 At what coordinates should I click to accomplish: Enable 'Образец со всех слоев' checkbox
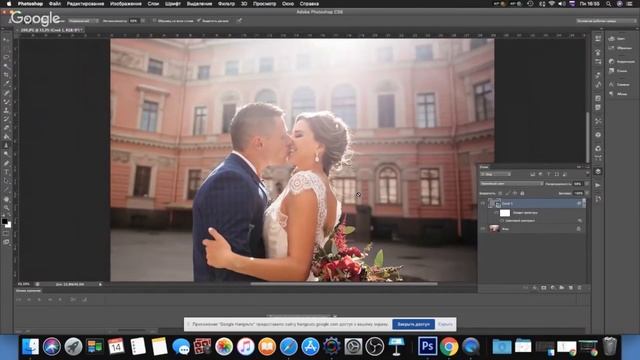pyautogui.click(x=155, y=20)
